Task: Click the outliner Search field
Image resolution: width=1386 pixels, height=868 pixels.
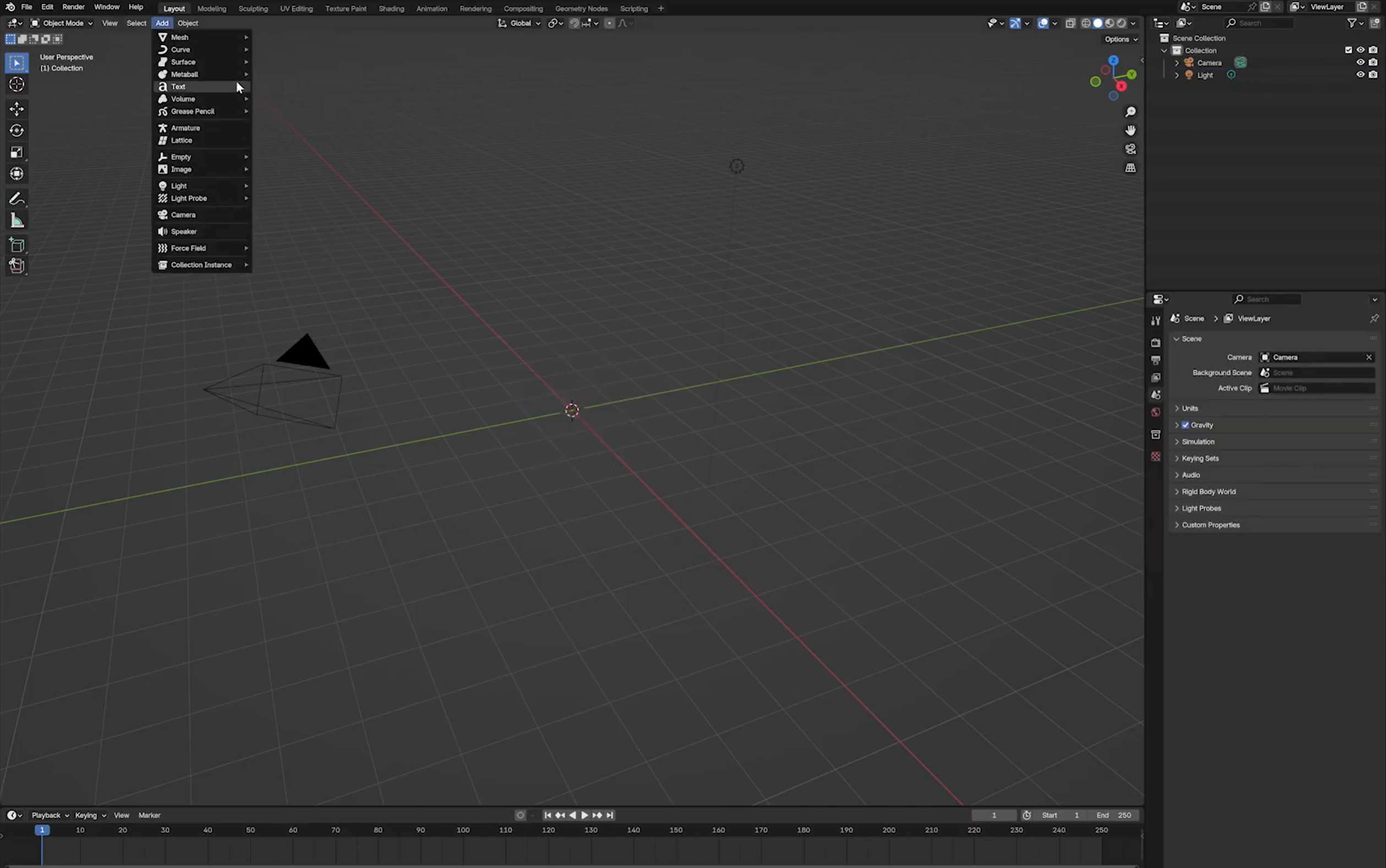Action: [x=1259, y=24]
